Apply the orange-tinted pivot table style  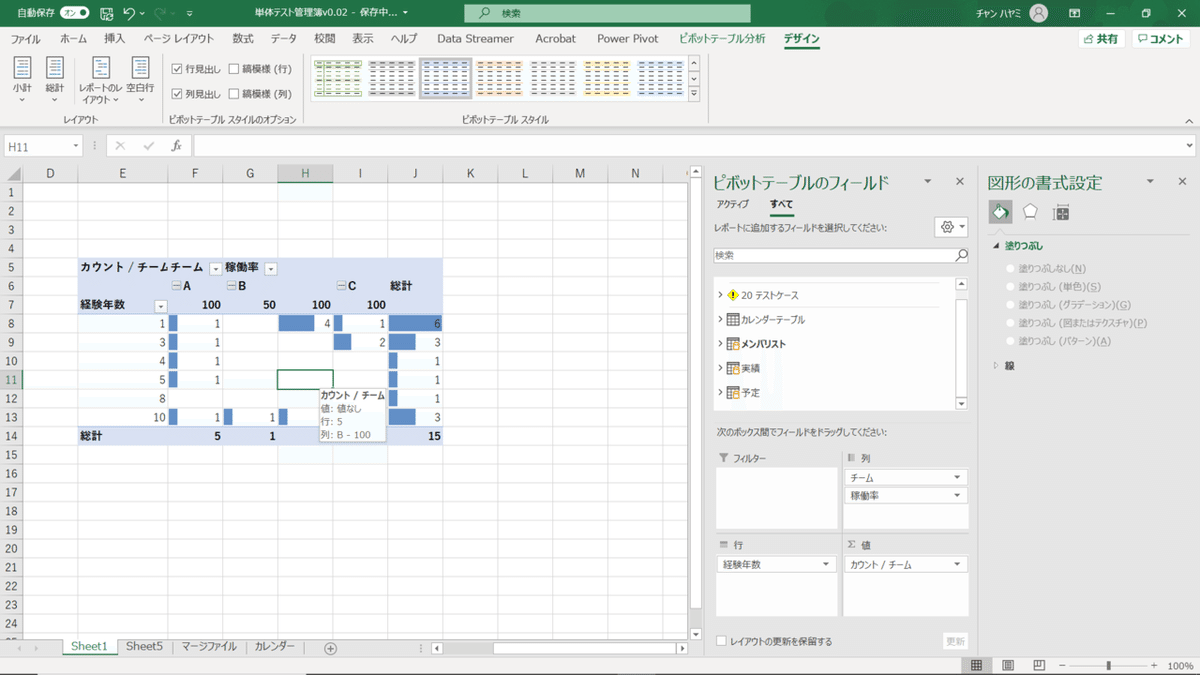pyautogui.click(x=499, y=77)
